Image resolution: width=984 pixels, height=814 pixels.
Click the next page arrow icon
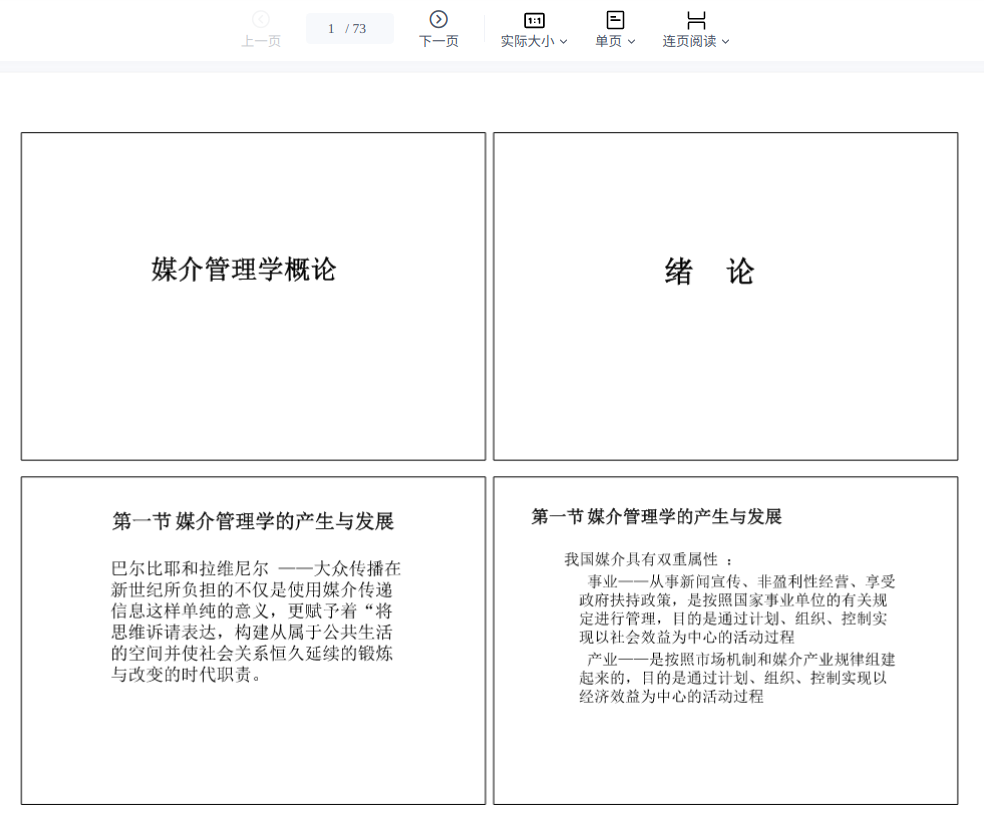pos(438,19)
